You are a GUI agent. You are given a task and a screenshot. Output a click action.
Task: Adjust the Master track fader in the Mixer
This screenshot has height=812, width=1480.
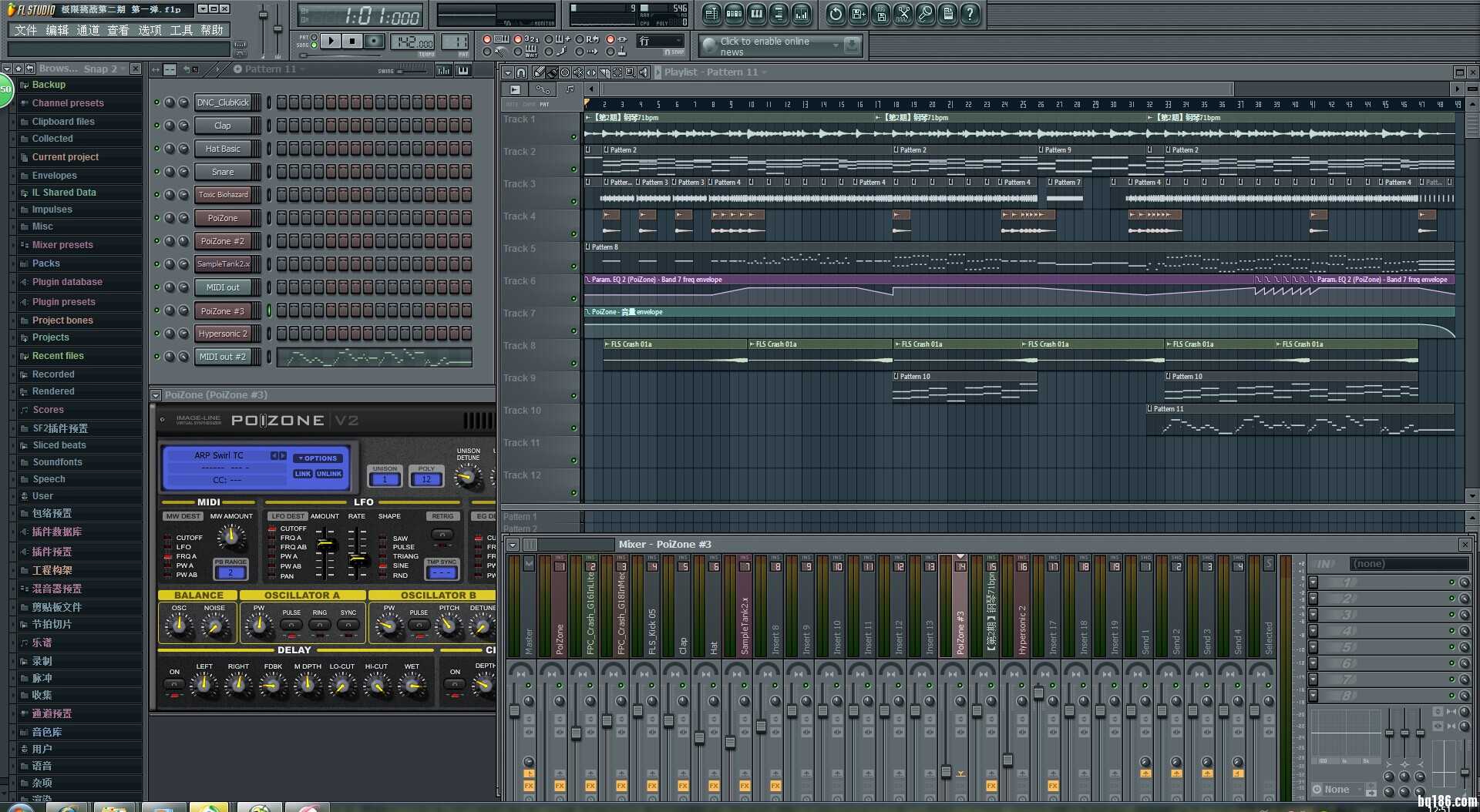pos(514,710)
